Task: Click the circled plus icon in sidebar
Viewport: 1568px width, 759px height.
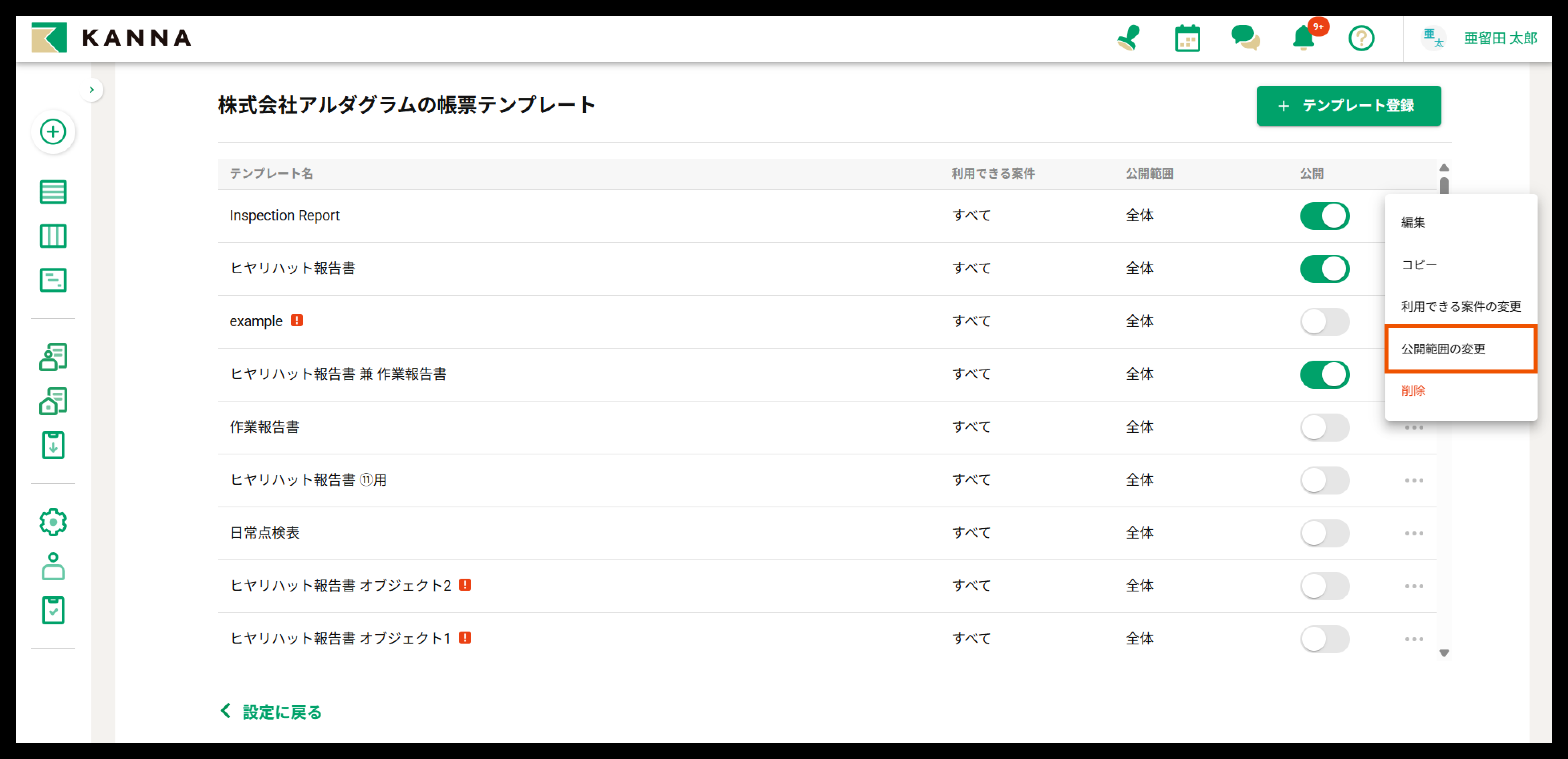Action: tap(53, 131)
